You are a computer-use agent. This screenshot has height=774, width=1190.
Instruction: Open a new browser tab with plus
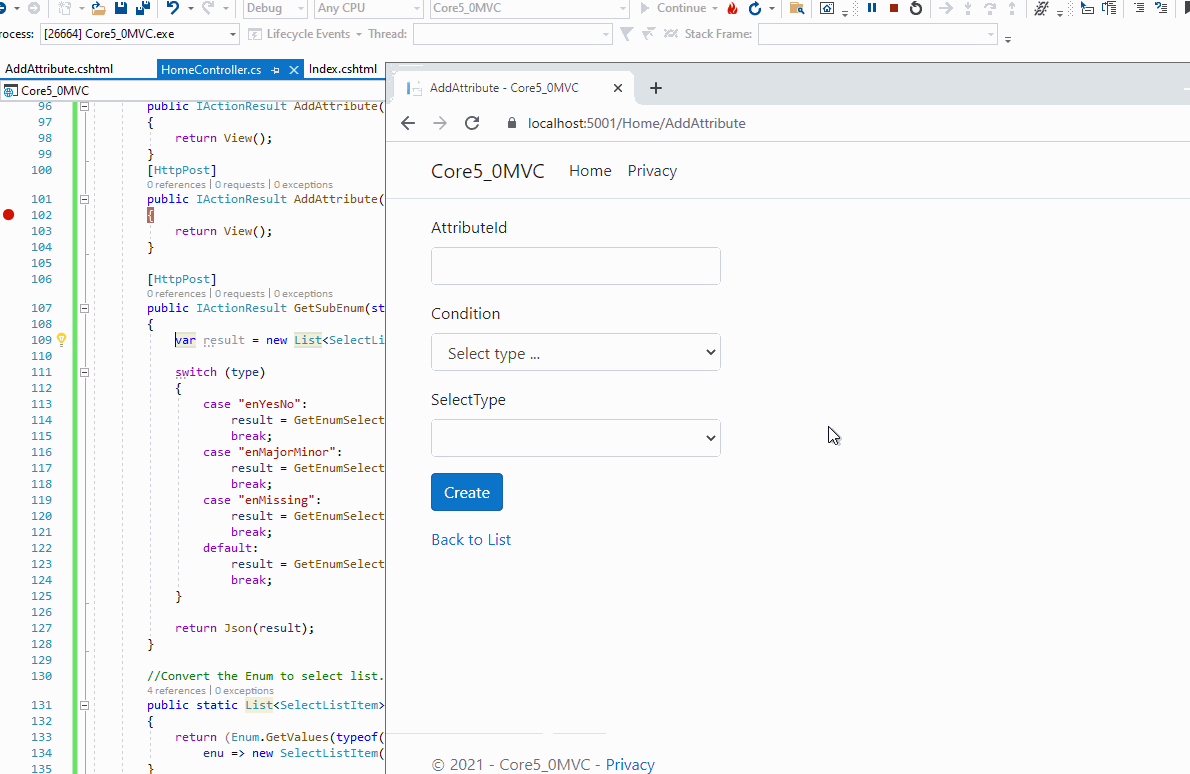pos(656,88)
